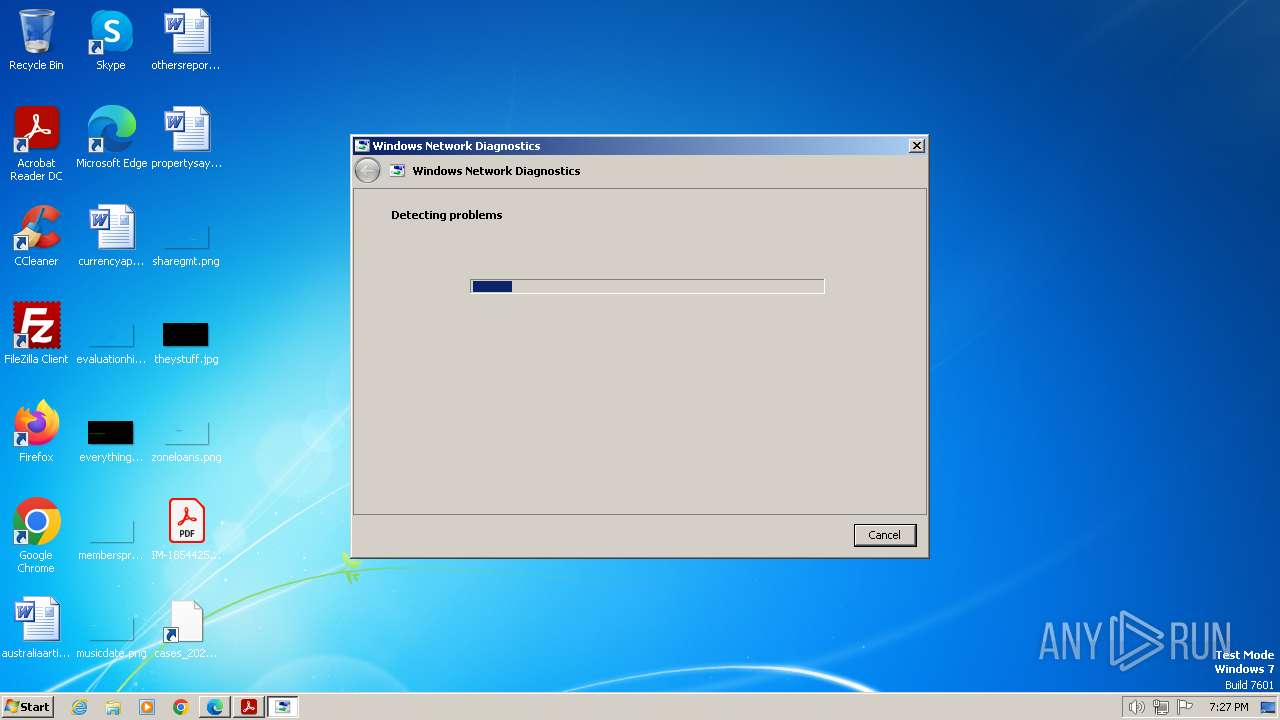Select the zoneloans.png file

(186, 439)
